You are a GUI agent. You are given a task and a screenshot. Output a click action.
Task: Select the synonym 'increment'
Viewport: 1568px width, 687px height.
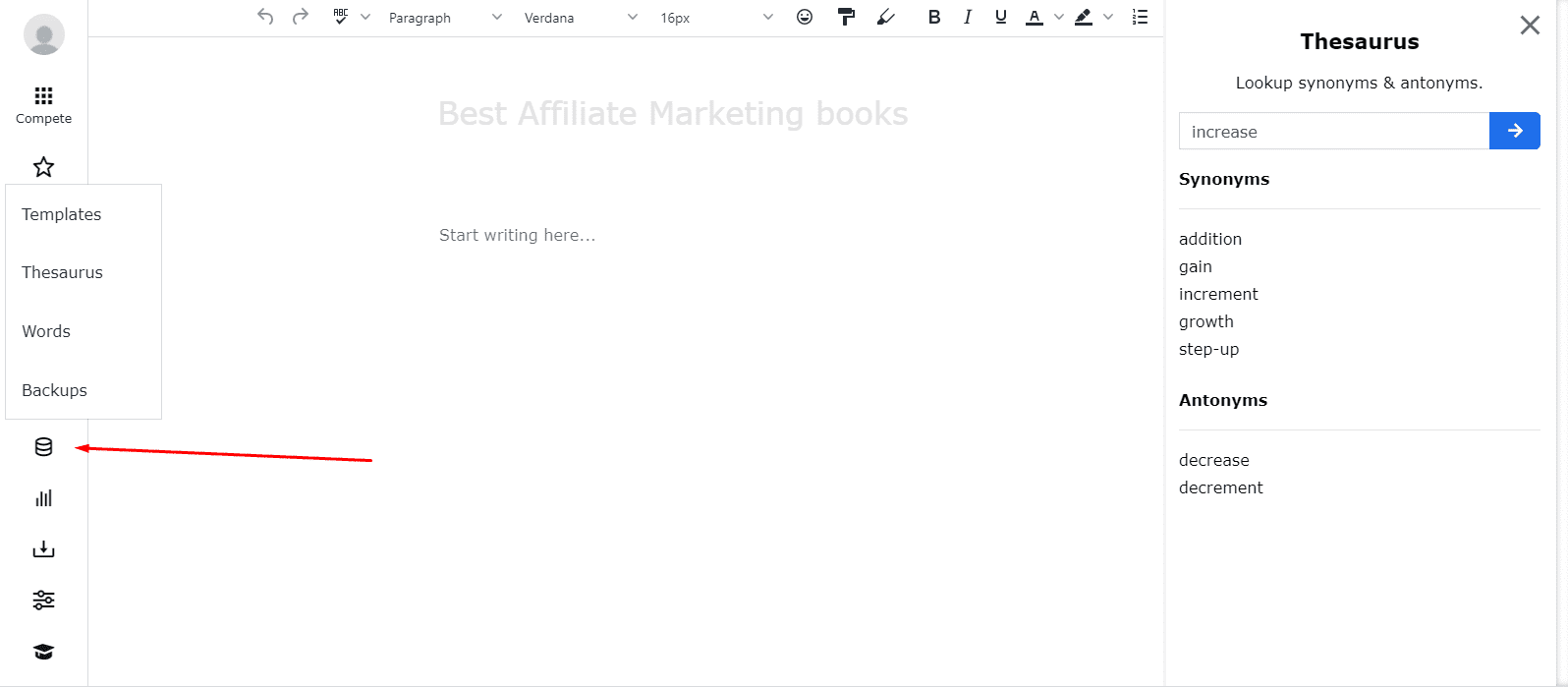click(x=1218, y=294)
